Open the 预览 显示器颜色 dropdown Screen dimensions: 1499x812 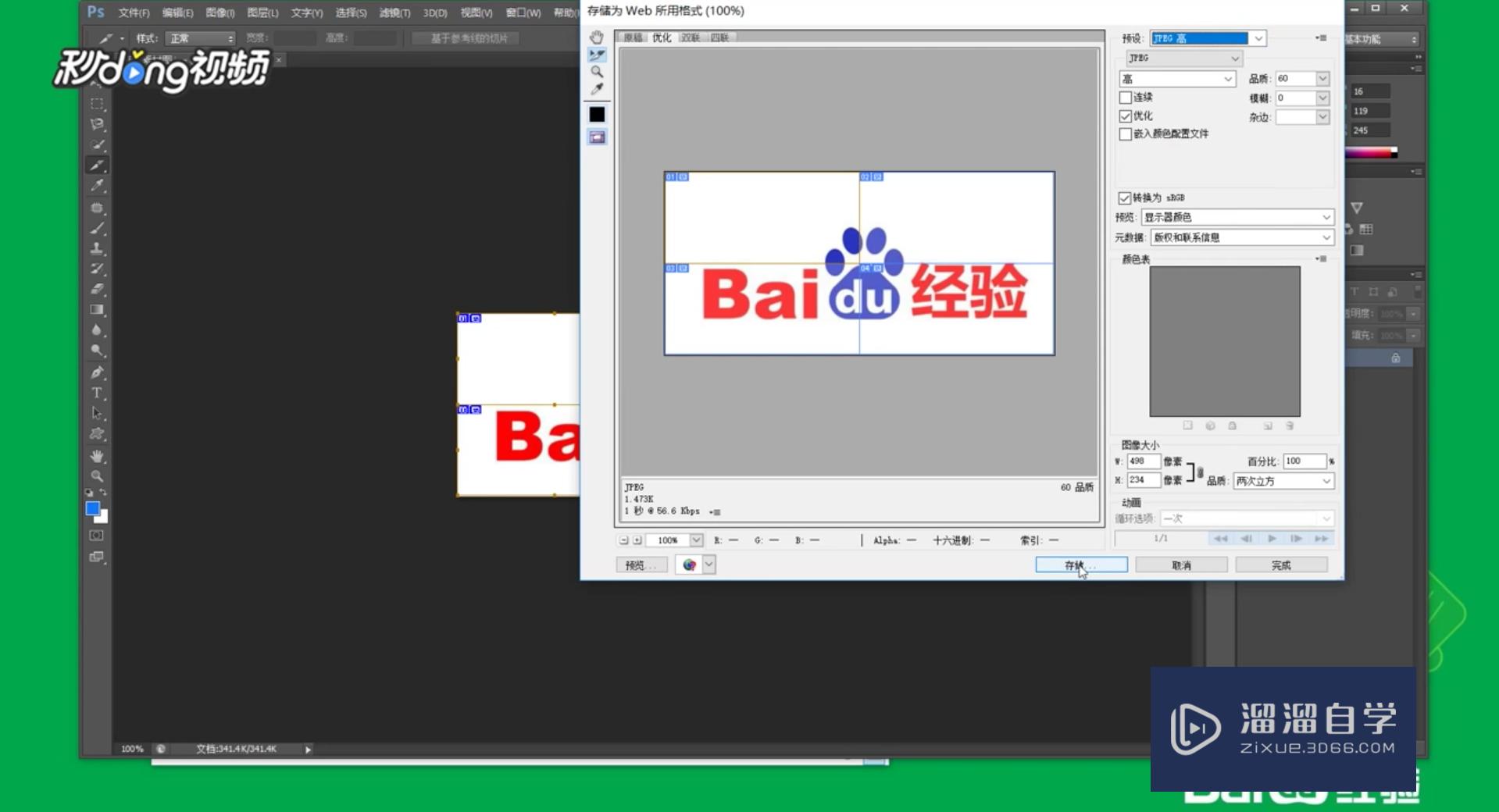pos(1237,217)
